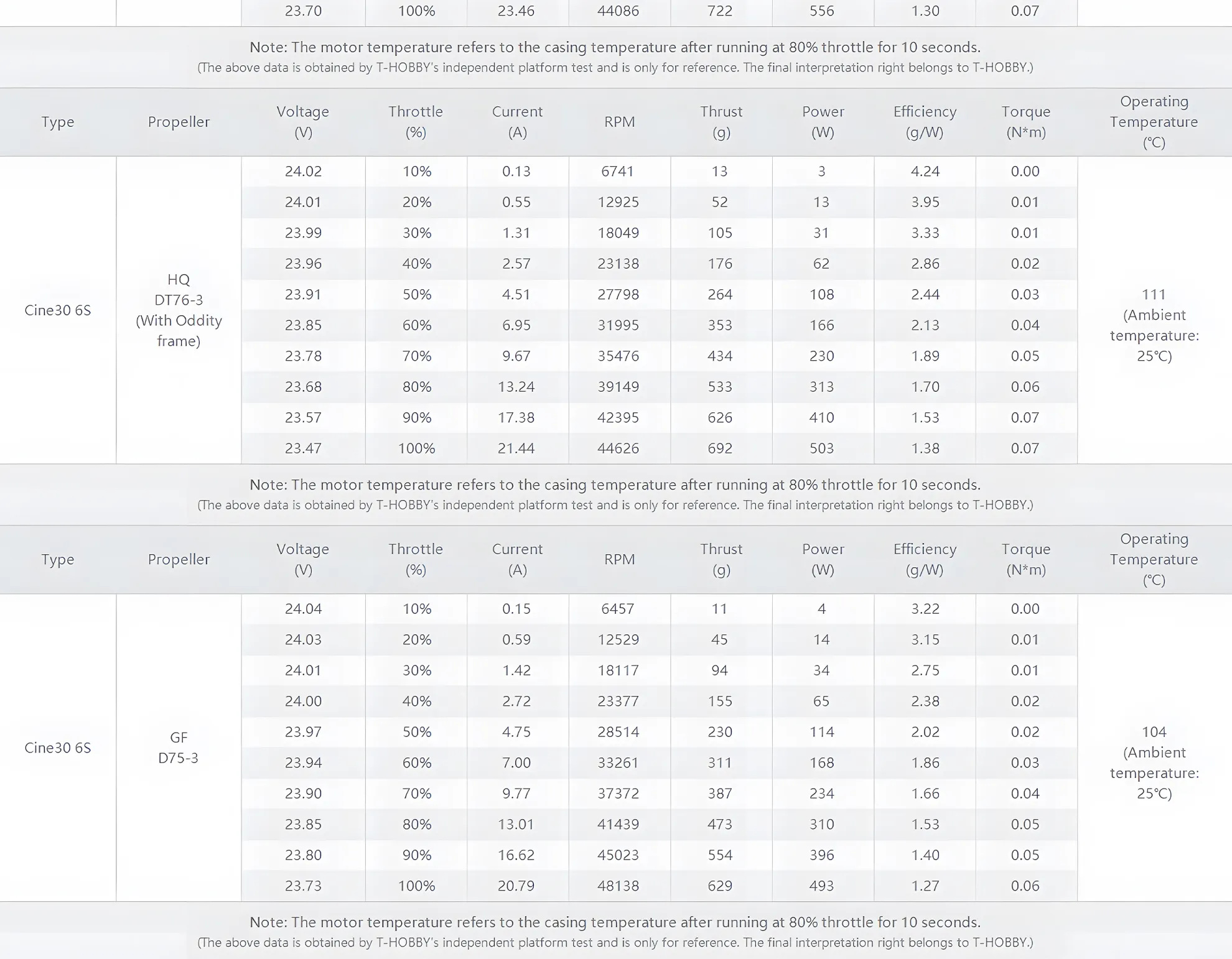Click the 23.46 current value in top row
This screenshot has height=959, width=1232.
tap(516, 11)
